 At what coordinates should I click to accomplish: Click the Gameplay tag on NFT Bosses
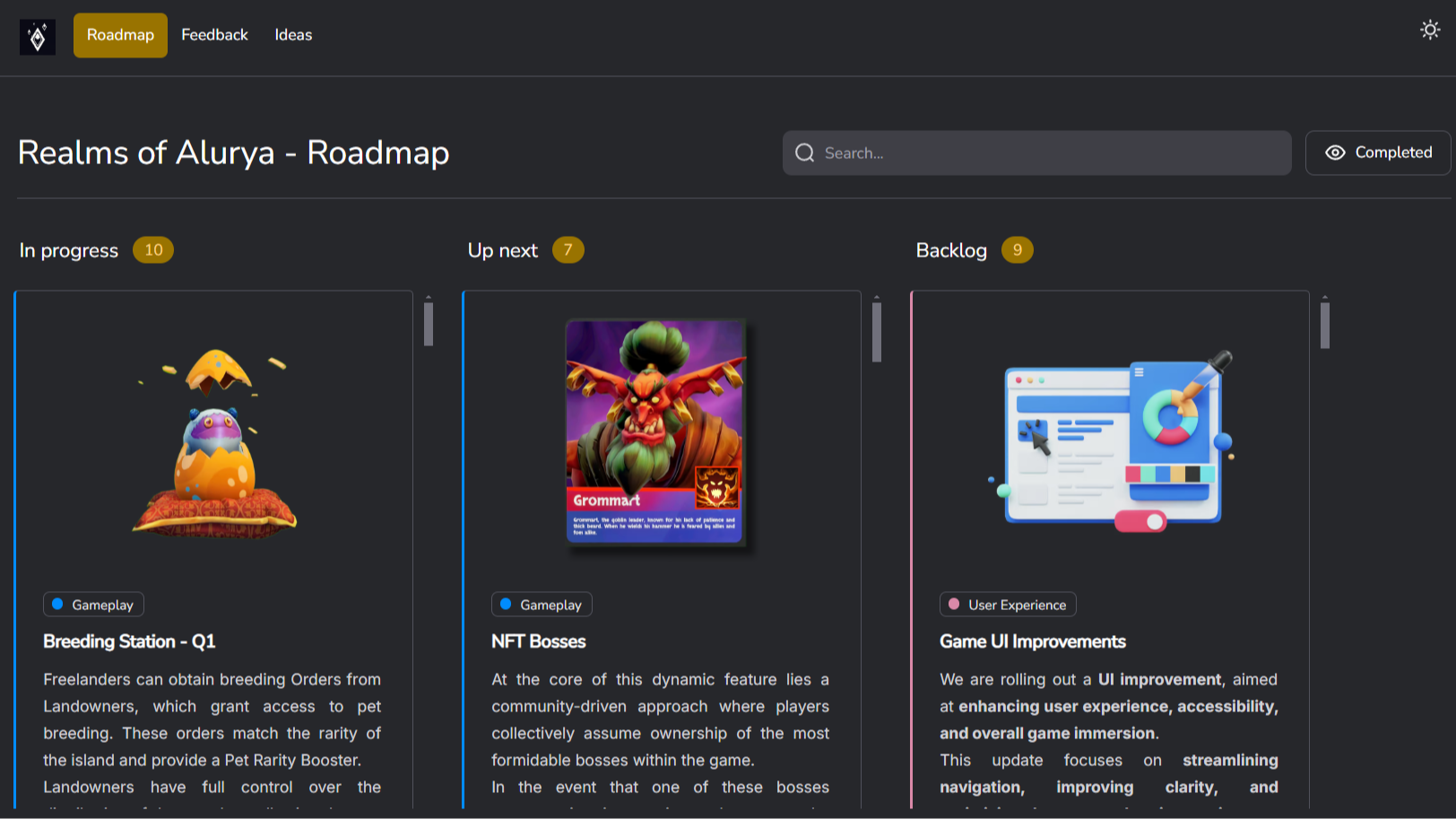pyautogui.click(x=542, y=605)
